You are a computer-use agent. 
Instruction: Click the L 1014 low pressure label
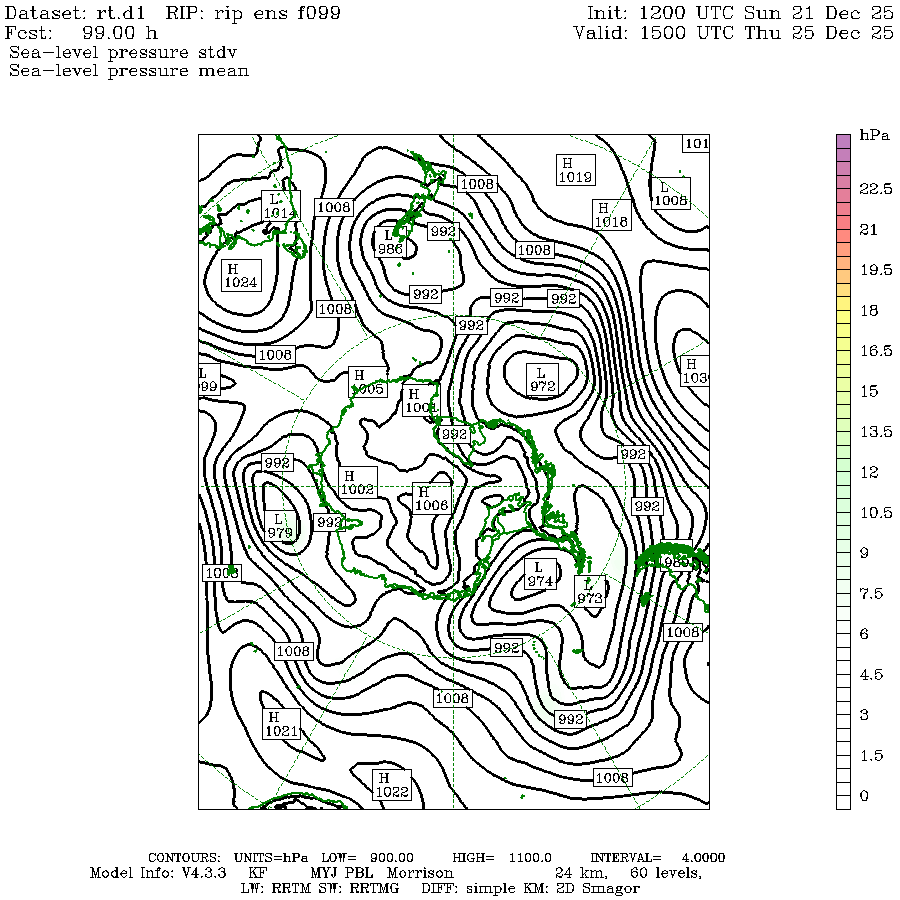coord(280,206)
